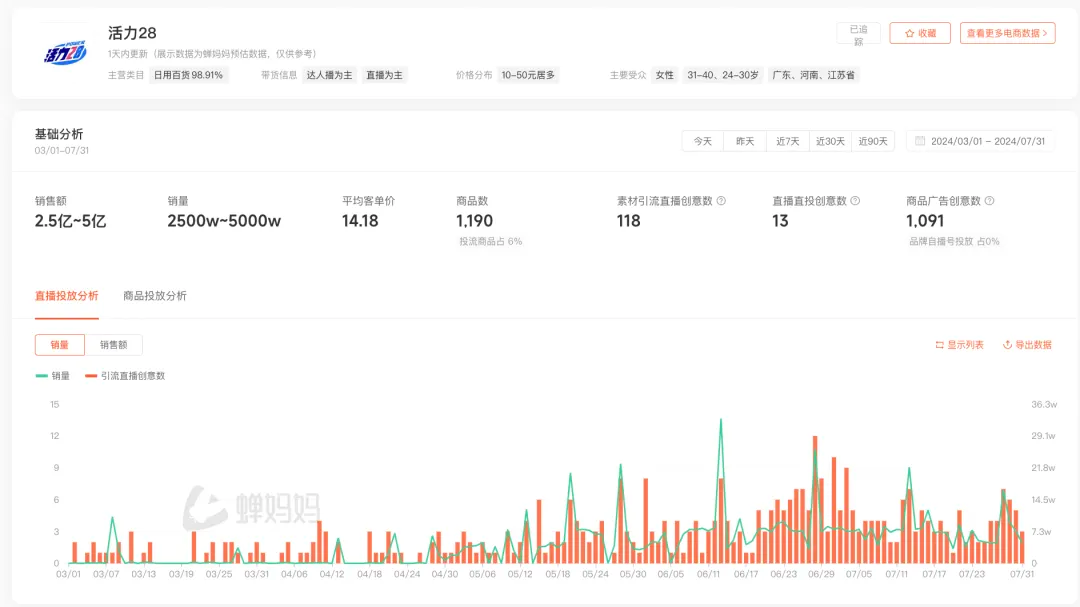This screenshot has height=607, width=1080.
Task: Click help icon beside 直播直投创意数
Action: [855, 201]
